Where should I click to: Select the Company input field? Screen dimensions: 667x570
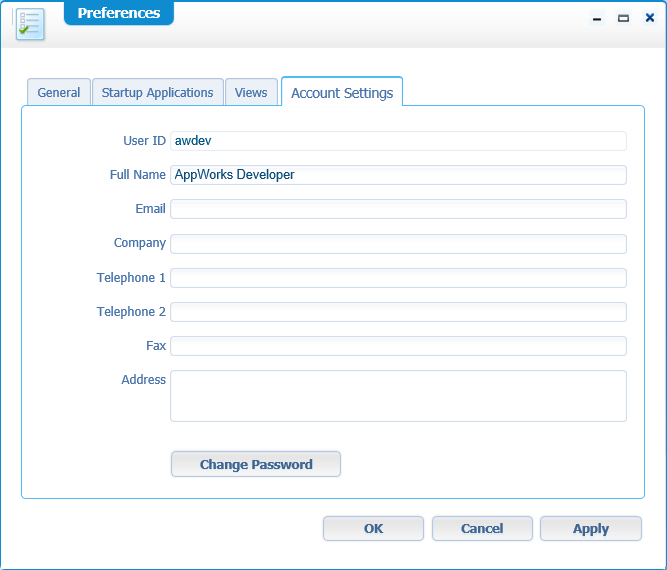[398, 244]
